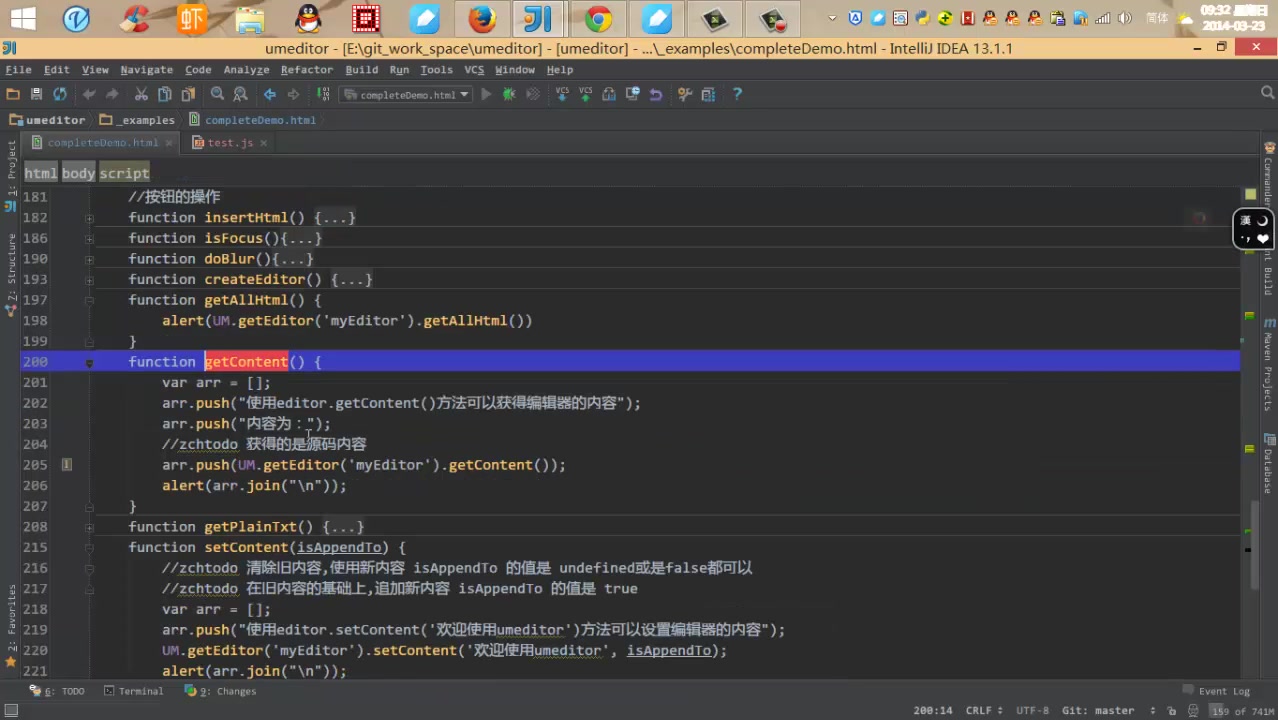1278x720 pixels.
Task: Open the Refactor menu
Action: click(306, 69)
